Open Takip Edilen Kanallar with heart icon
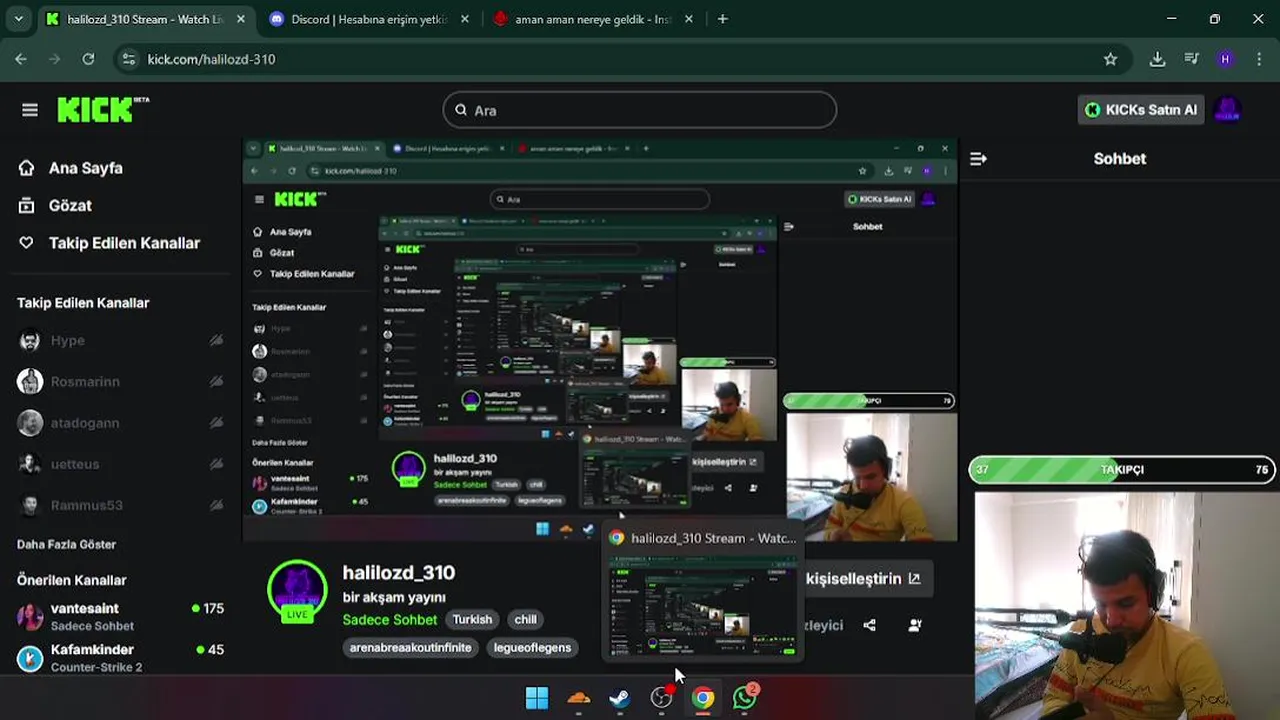 (x=110, y=243)
